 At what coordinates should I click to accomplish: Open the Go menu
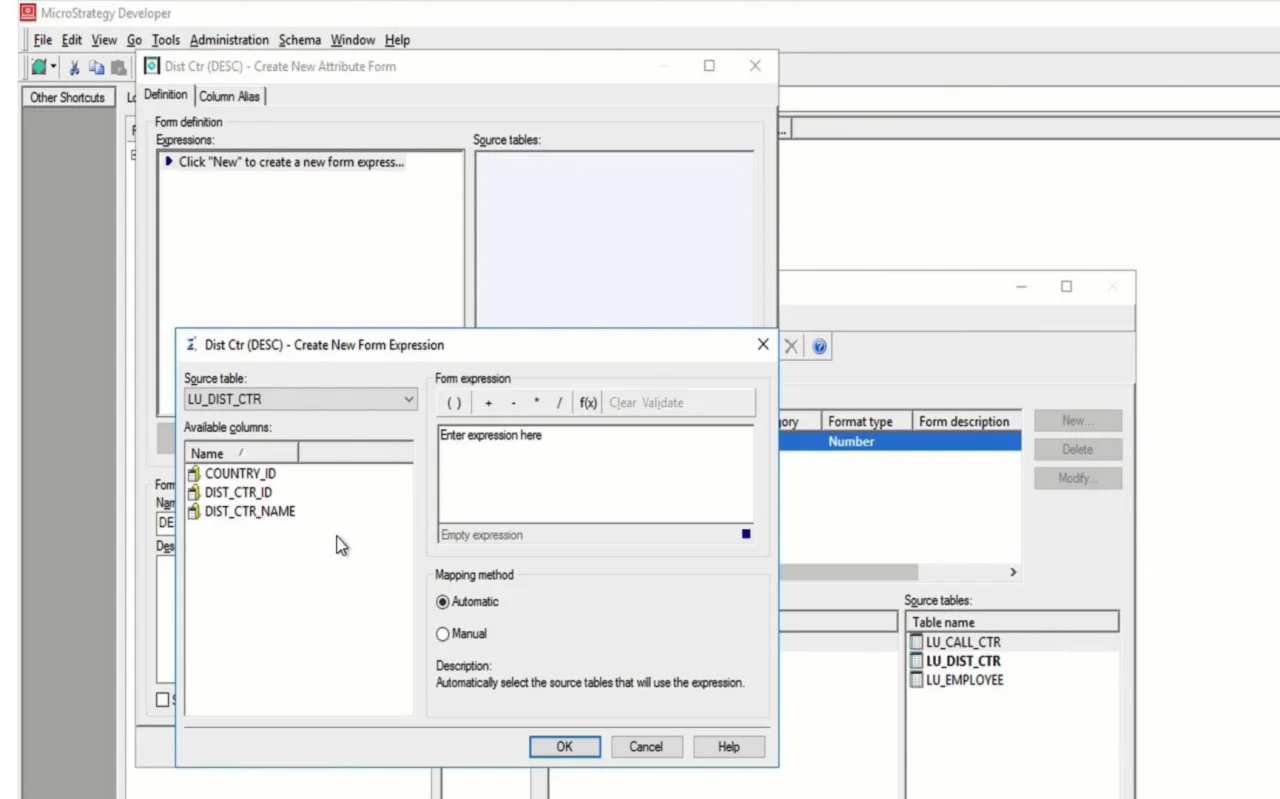[135, 40]
